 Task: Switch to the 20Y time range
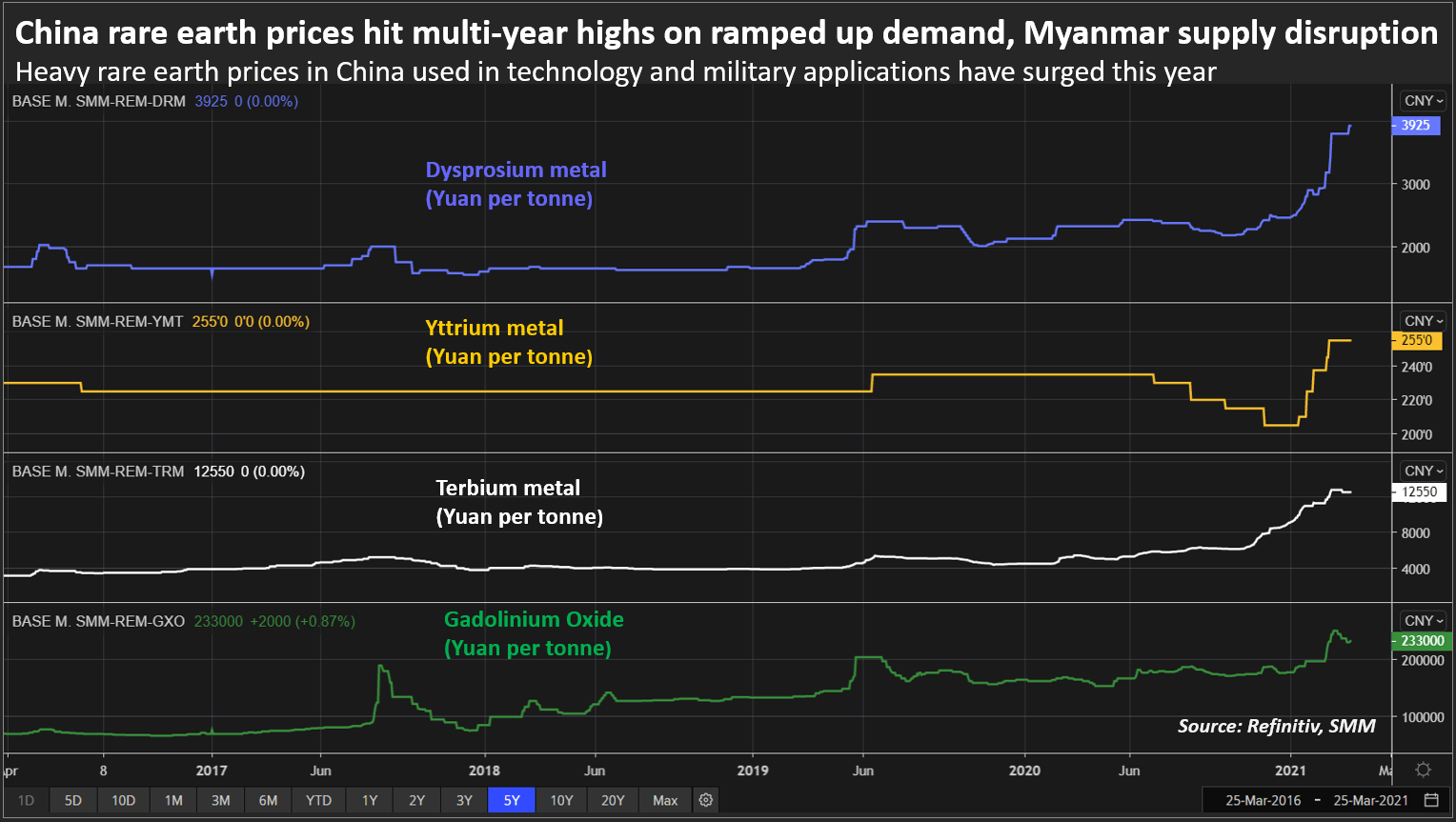coord(614,800)
